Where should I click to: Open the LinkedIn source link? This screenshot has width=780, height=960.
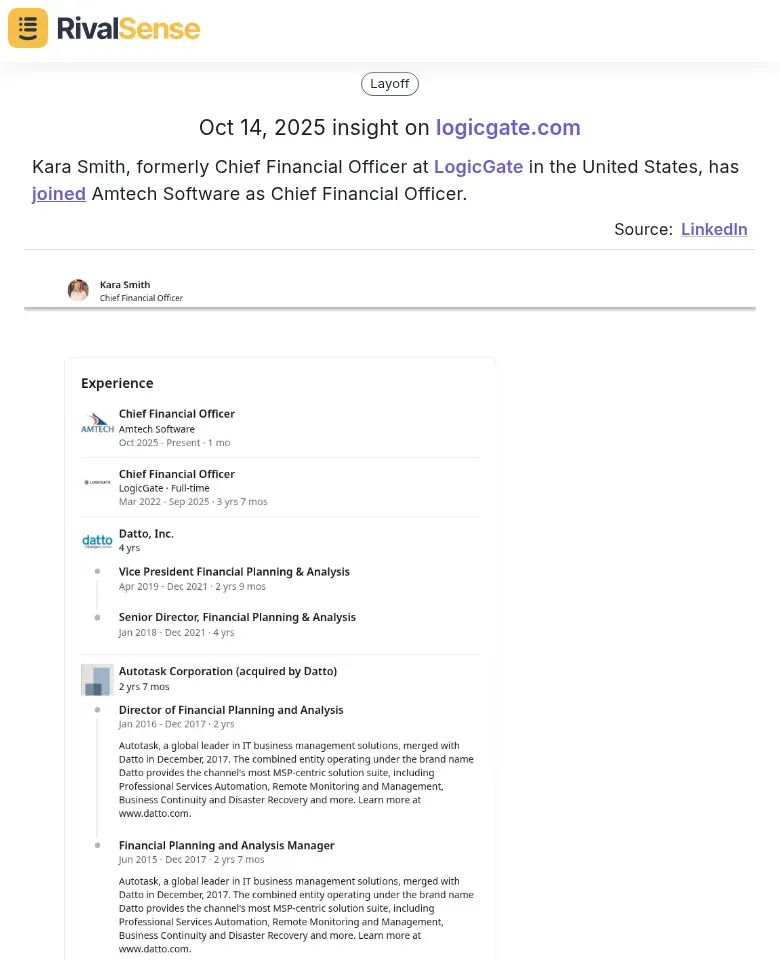tap(714, 229)
